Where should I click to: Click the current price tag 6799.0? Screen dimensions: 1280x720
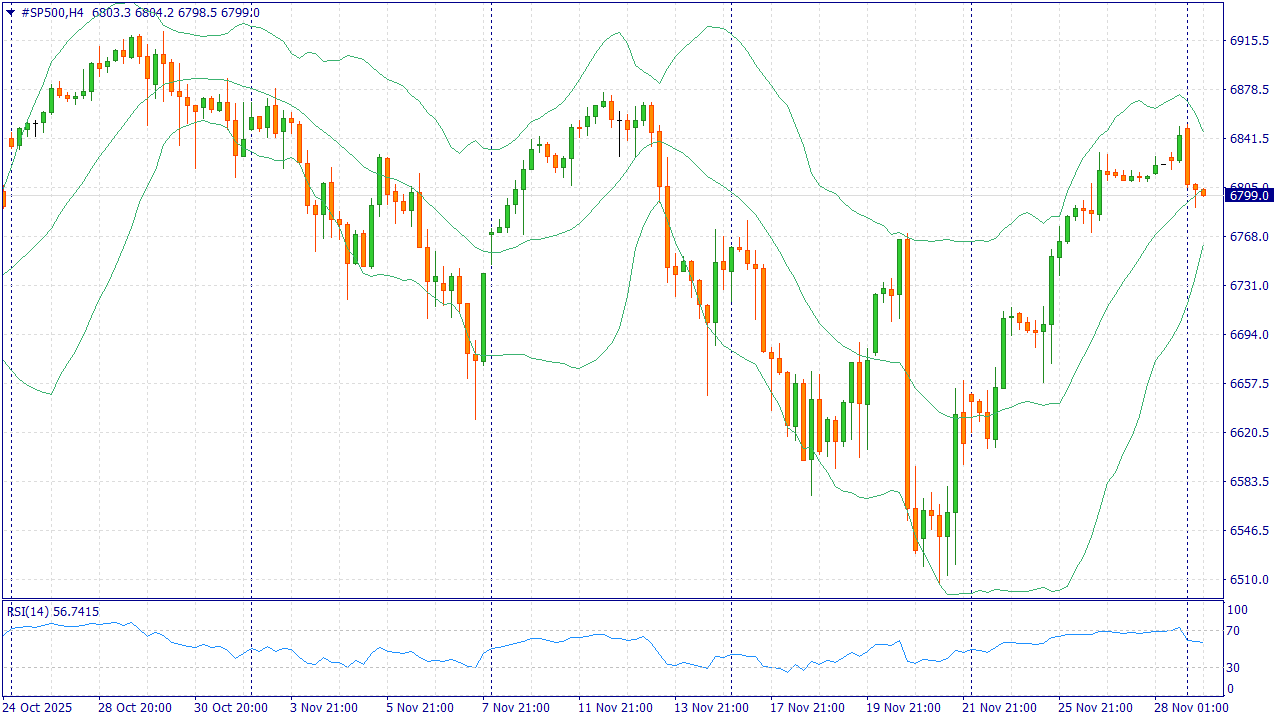pyautogui.click(x=1249, y=196)
